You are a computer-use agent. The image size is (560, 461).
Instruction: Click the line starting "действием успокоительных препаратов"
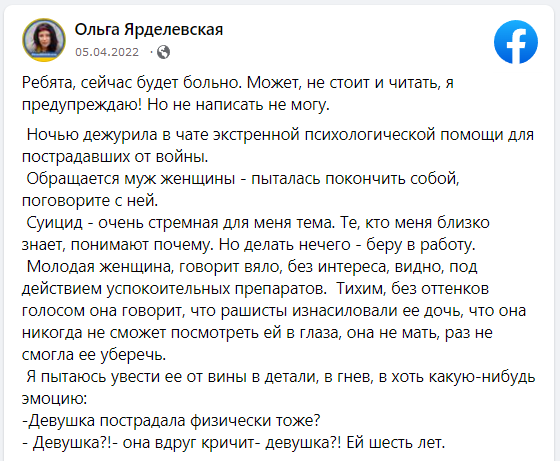[255, 289]
